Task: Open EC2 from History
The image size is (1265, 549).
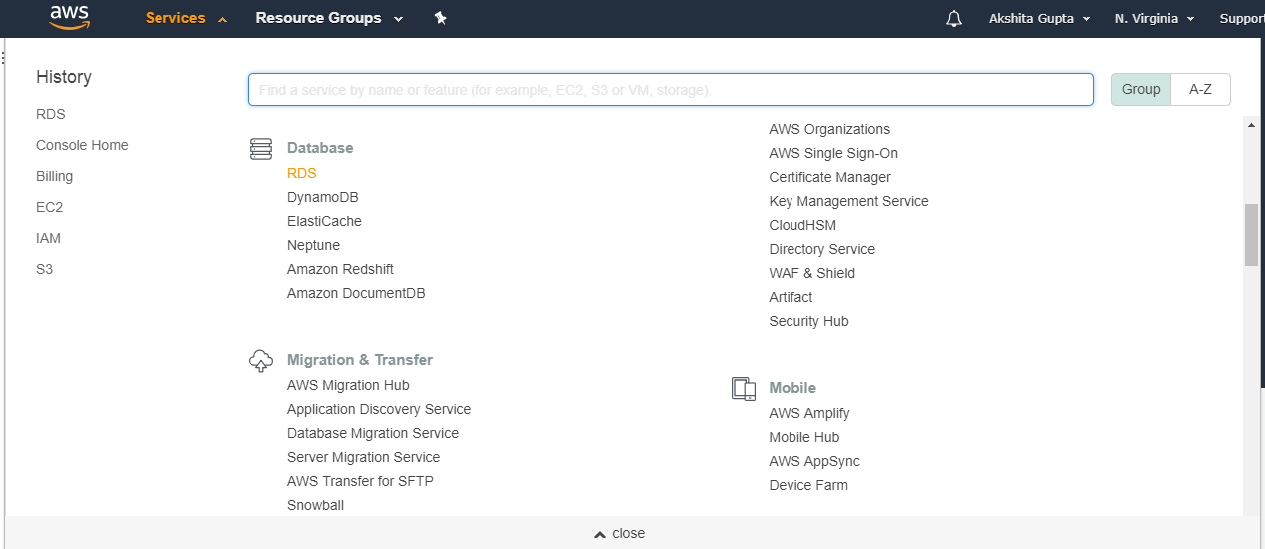Action: point(49,207)
